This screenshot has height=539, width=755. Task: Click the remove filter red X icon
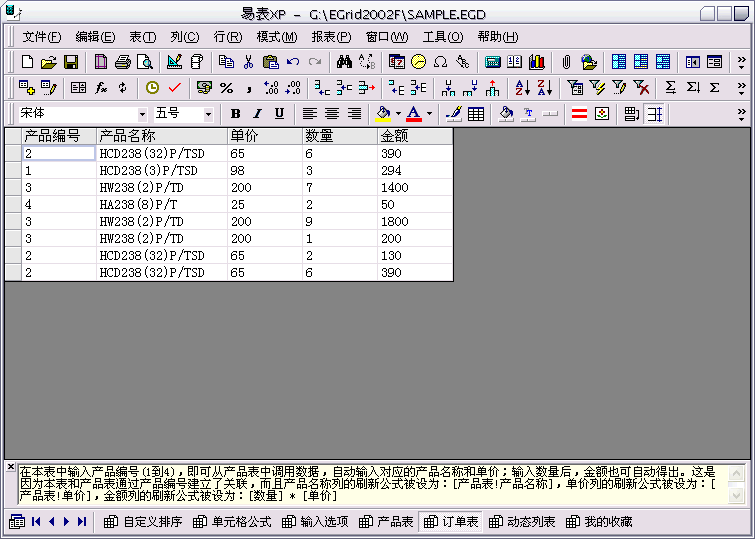(x=641, y=88)
